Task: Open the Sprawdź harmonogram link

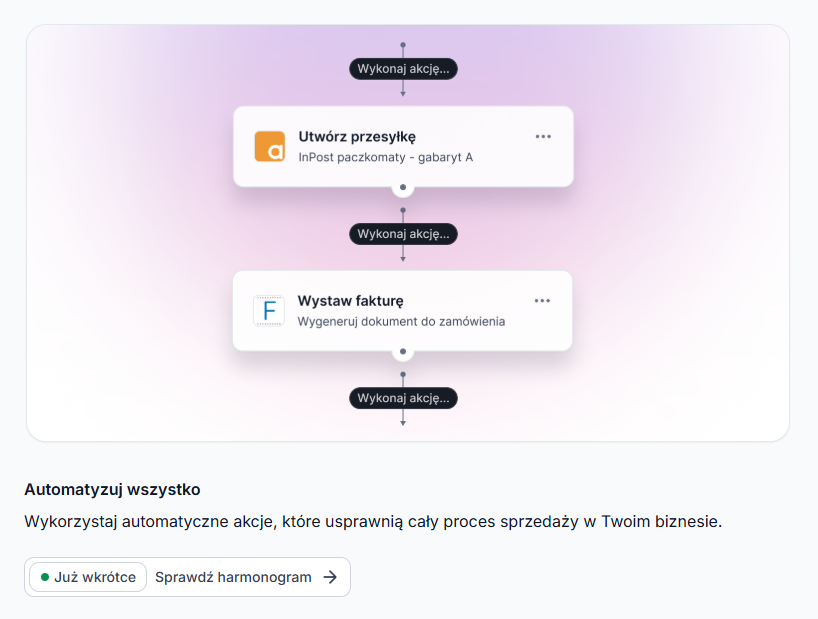Action: (233, 577)
